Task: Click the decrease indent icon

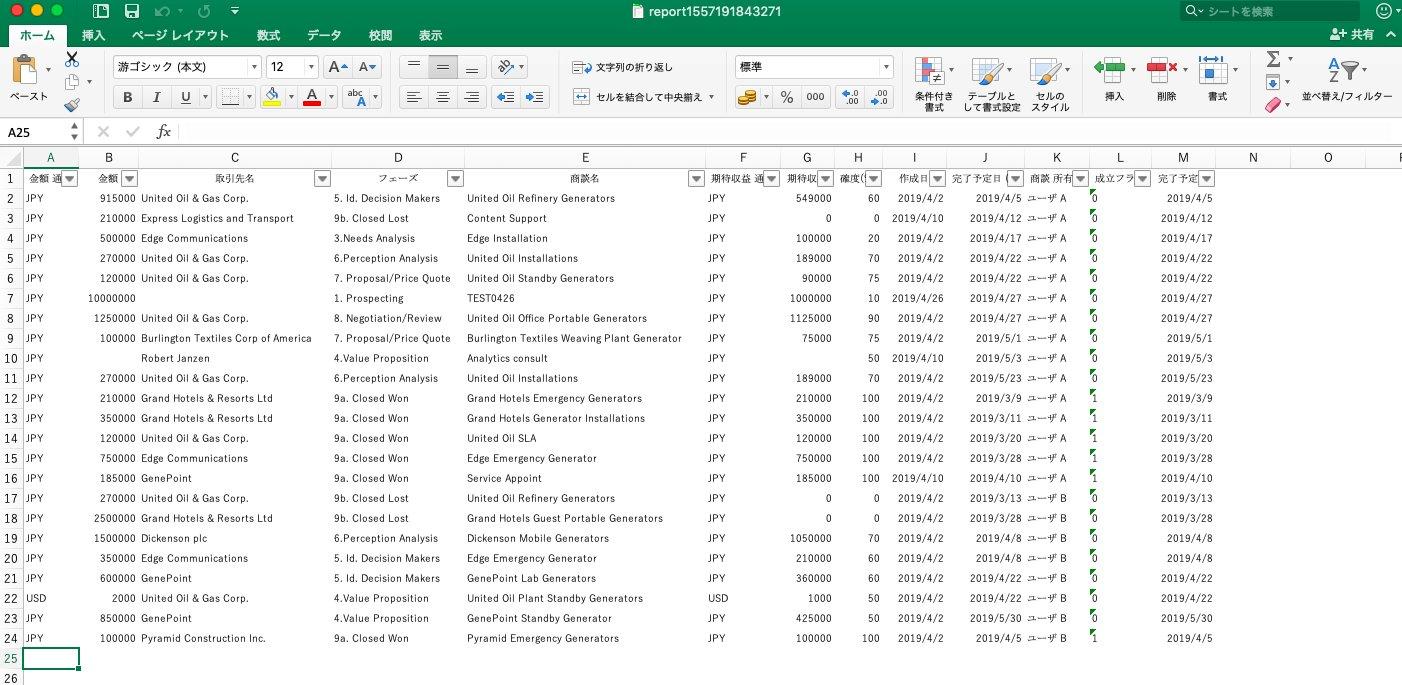Action: (x=506, y=97)
